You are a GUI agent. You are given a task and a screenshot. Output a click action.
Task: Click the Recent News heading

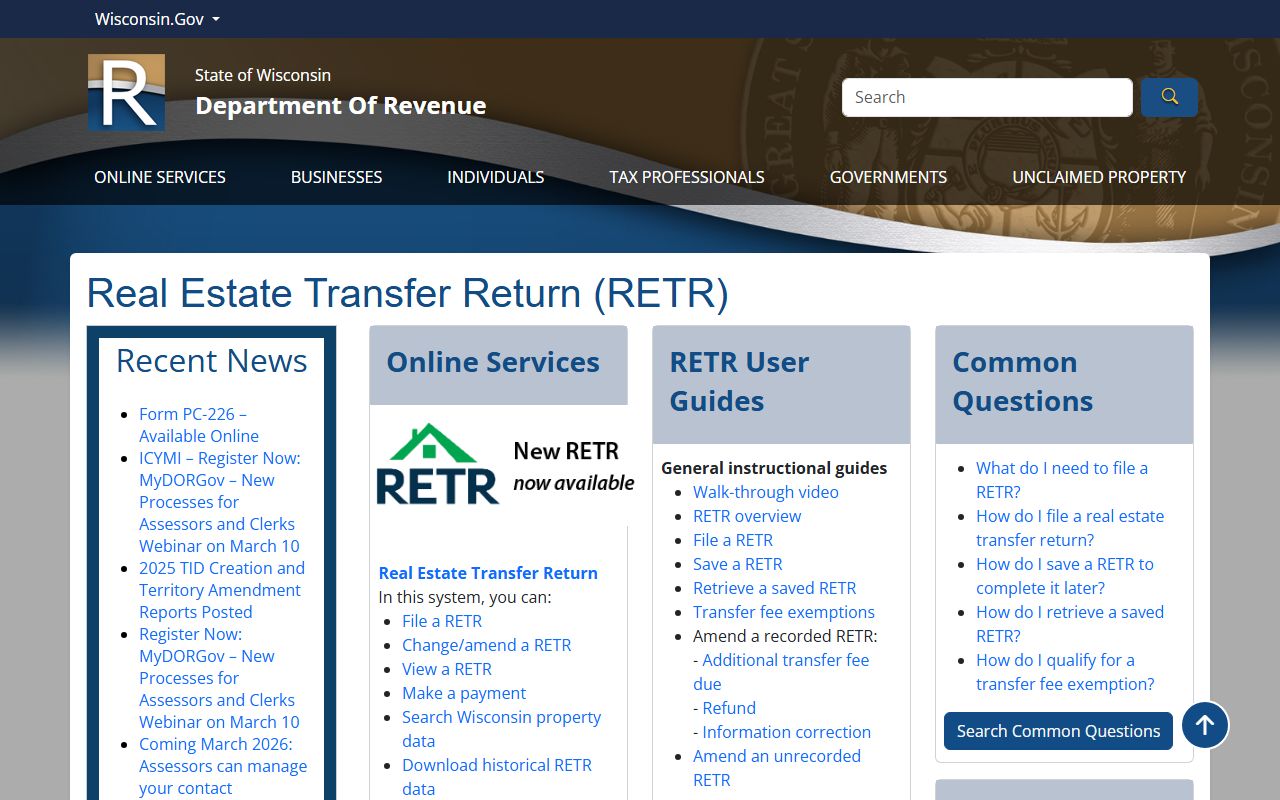pyautogui.click(x=212, y=361)
